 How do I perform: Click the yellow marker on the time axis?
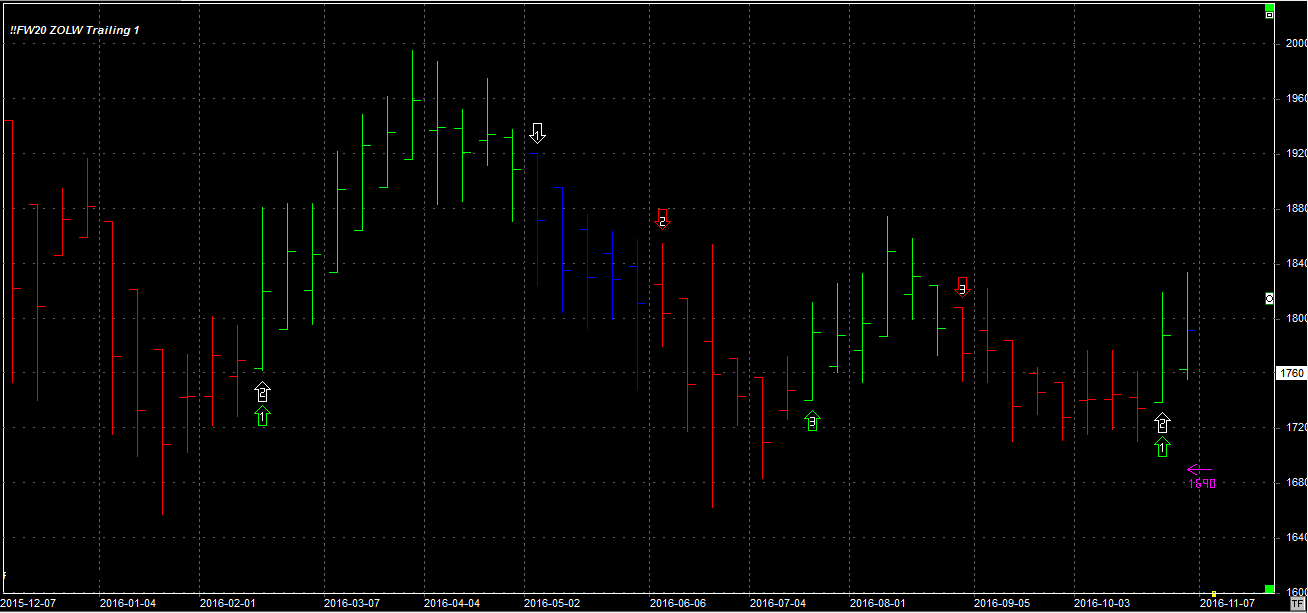tap(1213, 594)
